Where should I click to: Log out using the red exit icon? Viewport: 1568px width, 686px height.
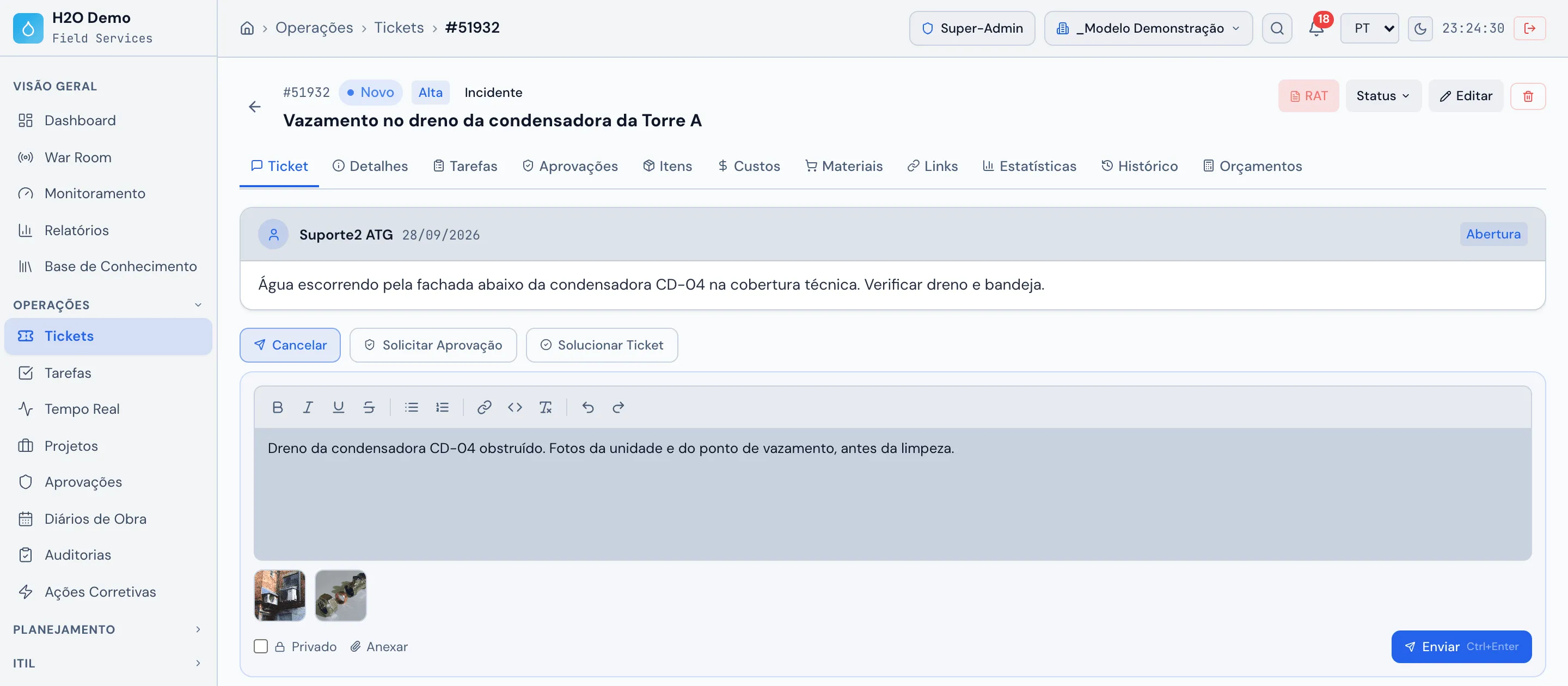coord(1530,28)
